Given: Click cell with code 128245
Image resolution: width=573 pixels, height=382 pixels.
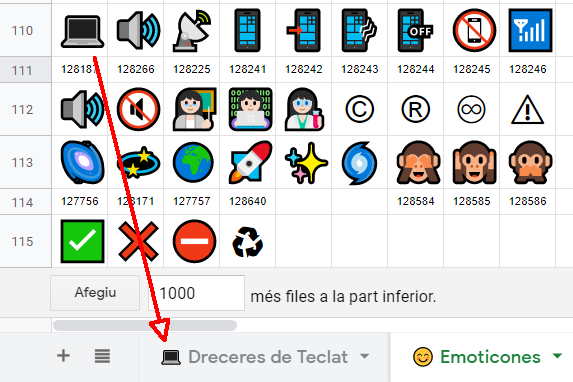Looking at the screenshot, I should coord(471,69).
